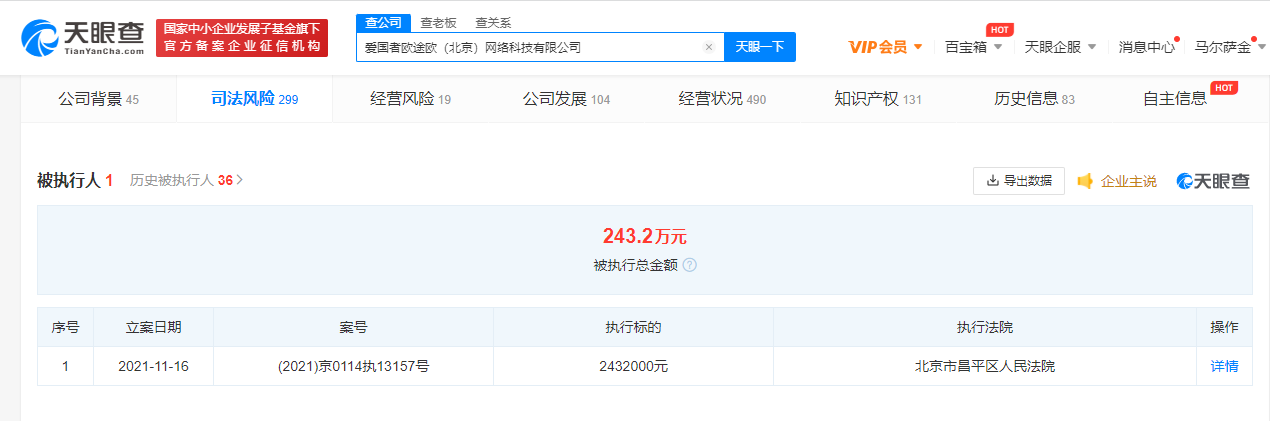Open 详情 for case 13157号
This screenshot has width=1270, height=421.
[1224, 367]
